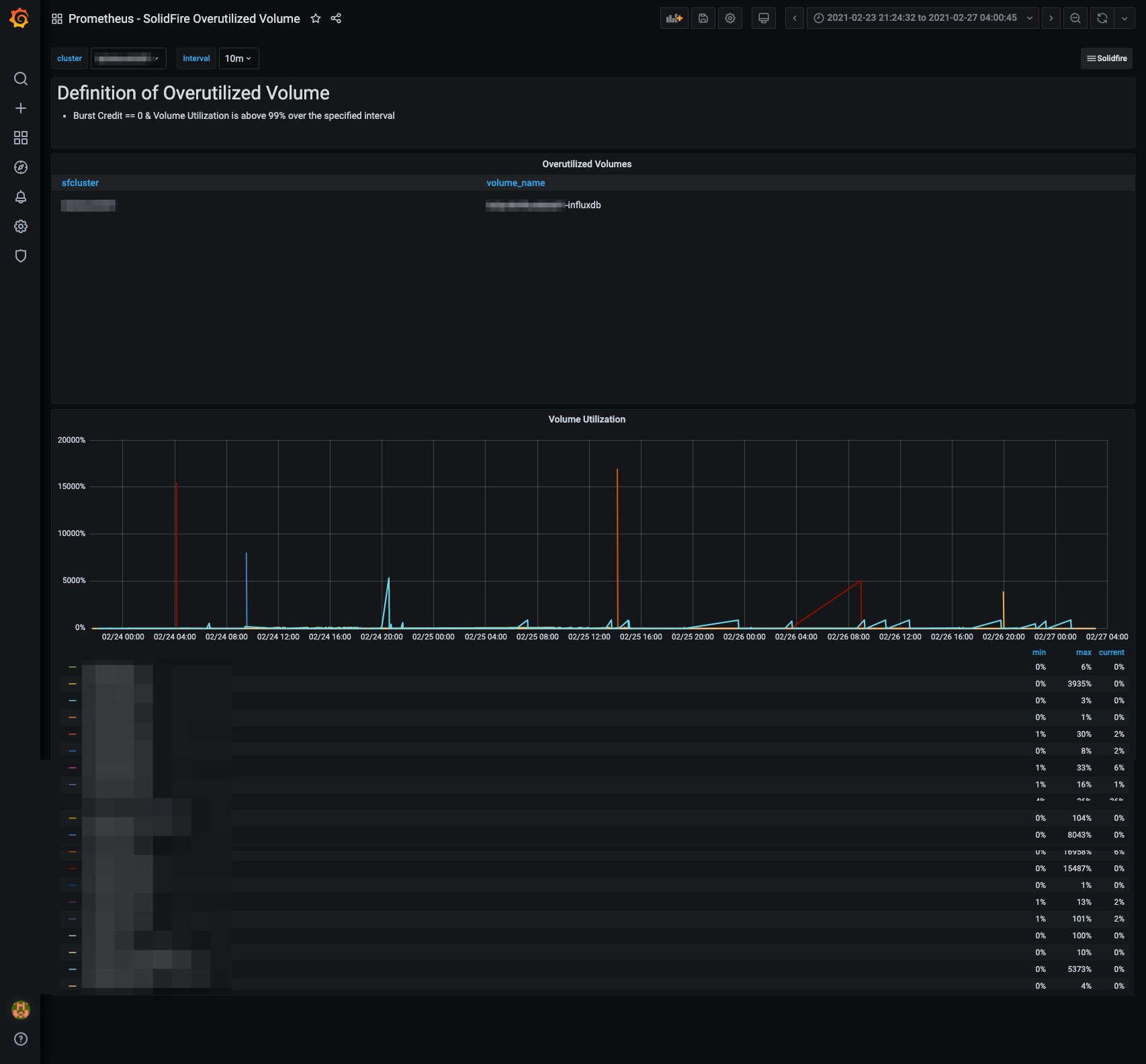Open the search icon in sidebar
Image resolution: width=1146 pixels, height=1064 pixels.
(21, 79)
